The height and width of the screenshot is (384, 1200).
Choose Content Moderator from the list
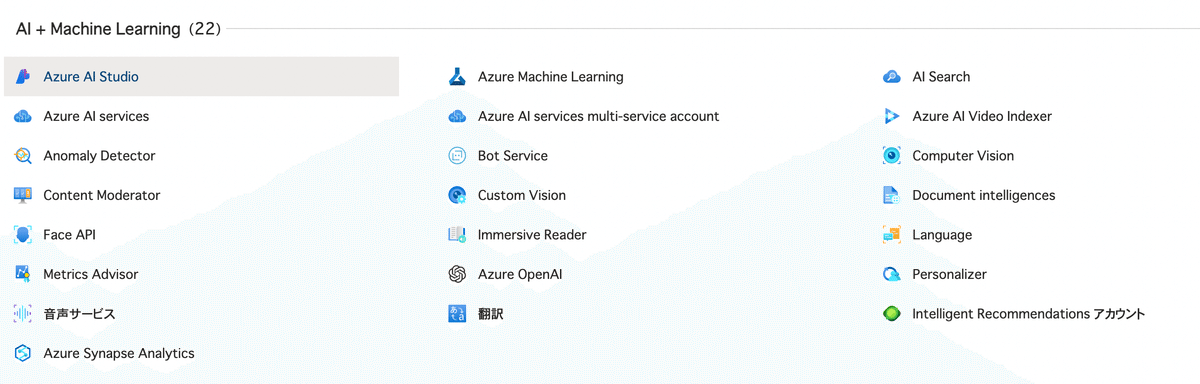(x=102, y=195)
